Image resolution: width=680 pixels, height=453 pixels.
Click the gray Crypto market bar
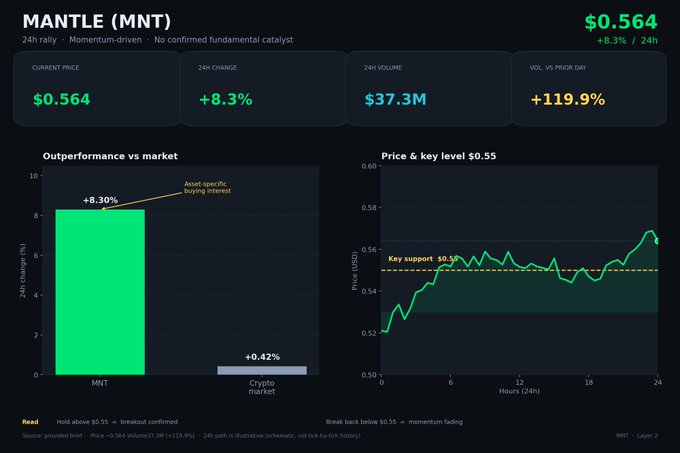point(262,370)
